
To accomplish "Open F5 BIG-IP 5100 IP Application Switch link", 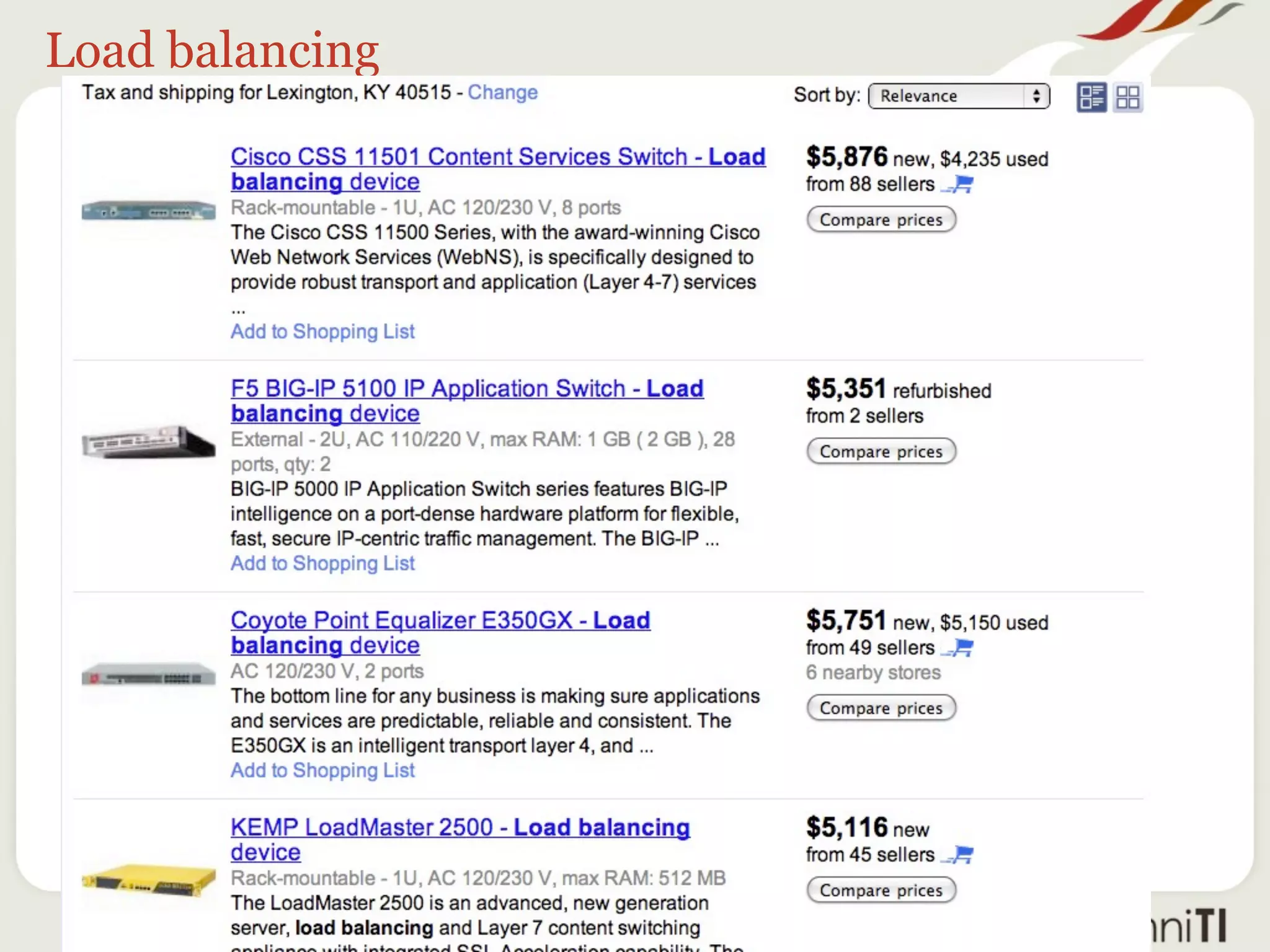I will tap(467, 401).
